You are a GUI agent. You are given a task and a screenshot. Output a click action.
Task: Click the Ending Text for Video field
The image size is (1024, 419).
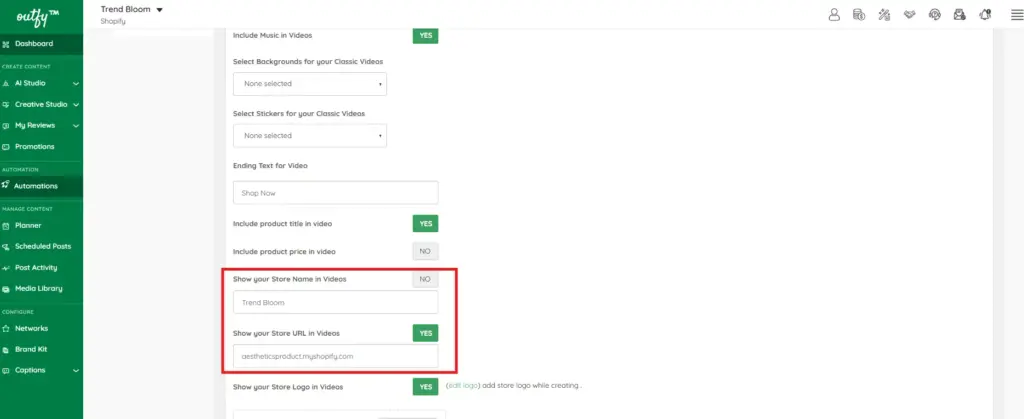(336, 193)
